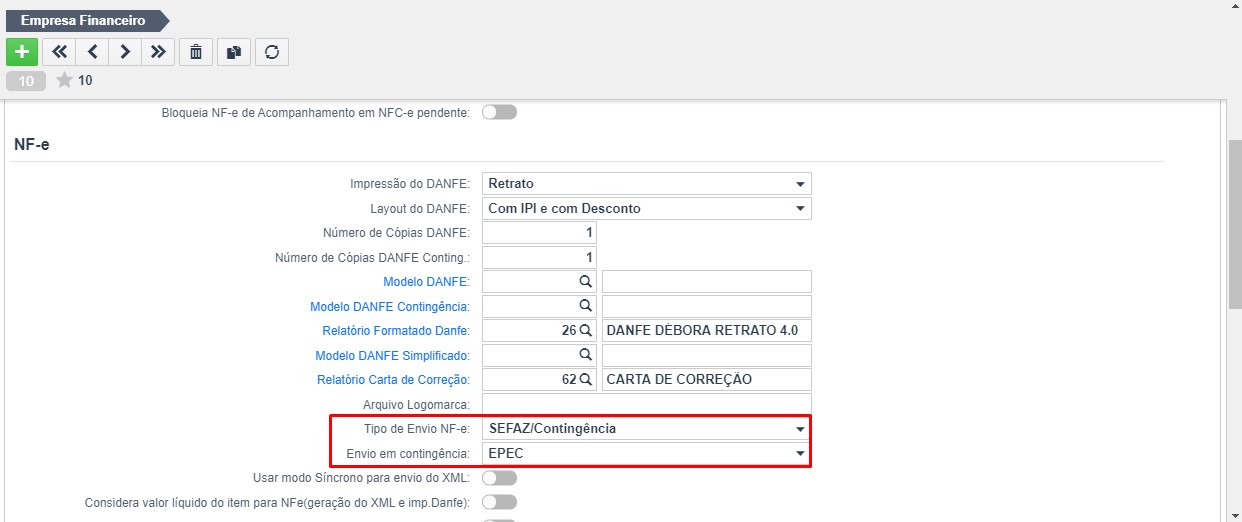This screenshot has height=522, width=1242.
Task: Open search magnifier for Relatório Formatado Danfe
Action: tap(586, 331)
